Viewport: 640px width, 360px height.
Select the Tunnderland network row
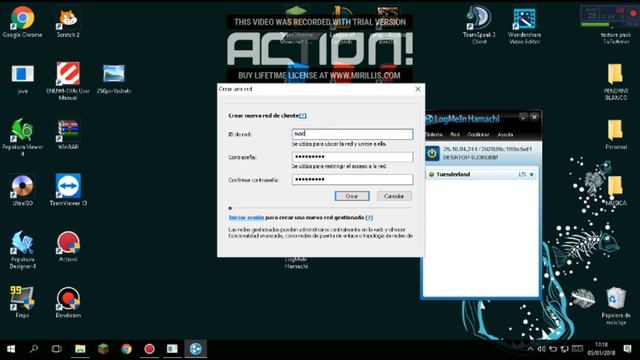(481, 174)
